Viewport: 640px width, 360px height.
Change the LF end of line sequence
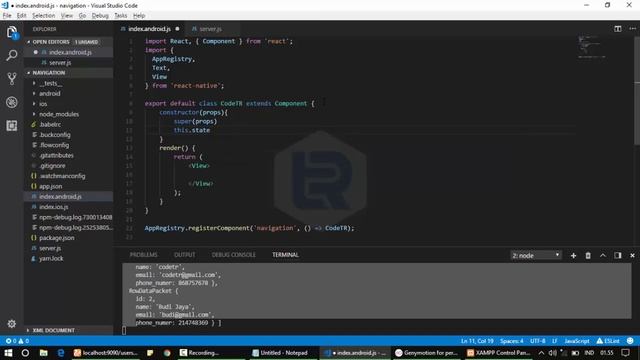tap(554, 341)
